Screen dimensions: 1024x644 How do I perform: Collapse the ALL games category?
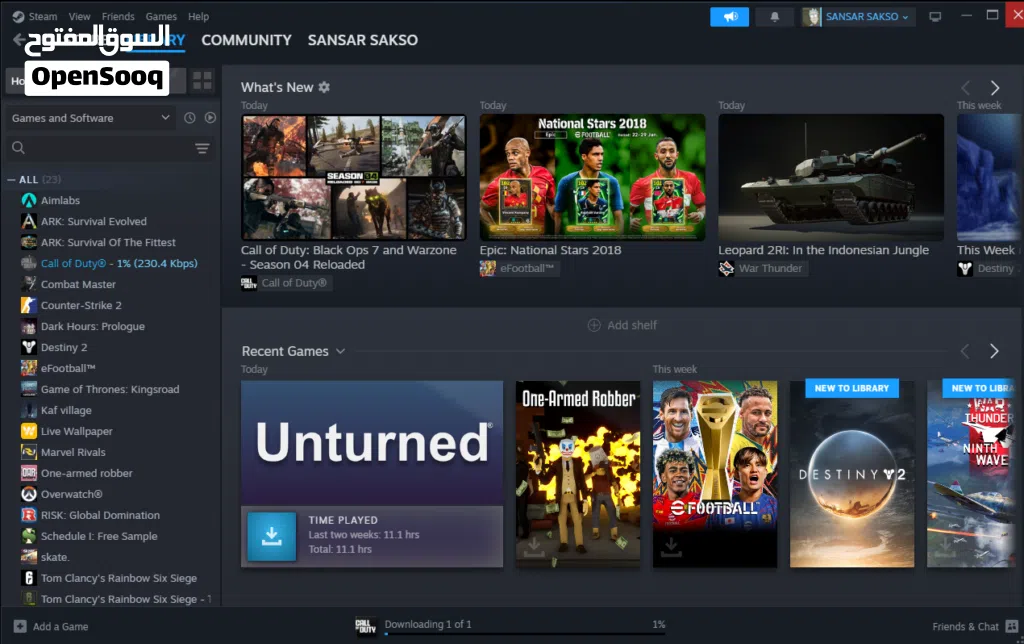pos(11,180)
